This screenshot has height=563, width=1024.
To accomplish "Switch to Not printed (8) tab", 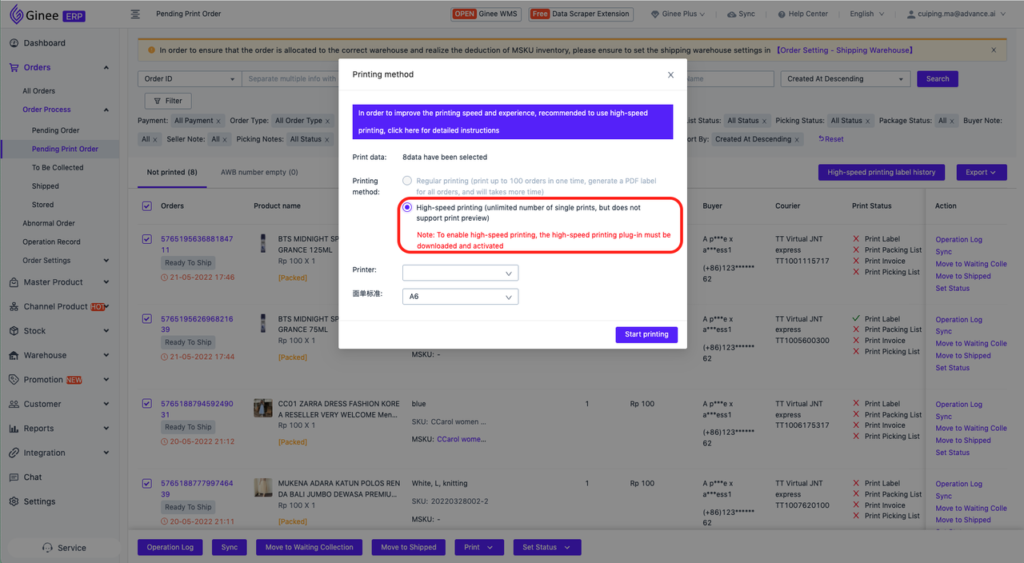I will tap(172, 172).
